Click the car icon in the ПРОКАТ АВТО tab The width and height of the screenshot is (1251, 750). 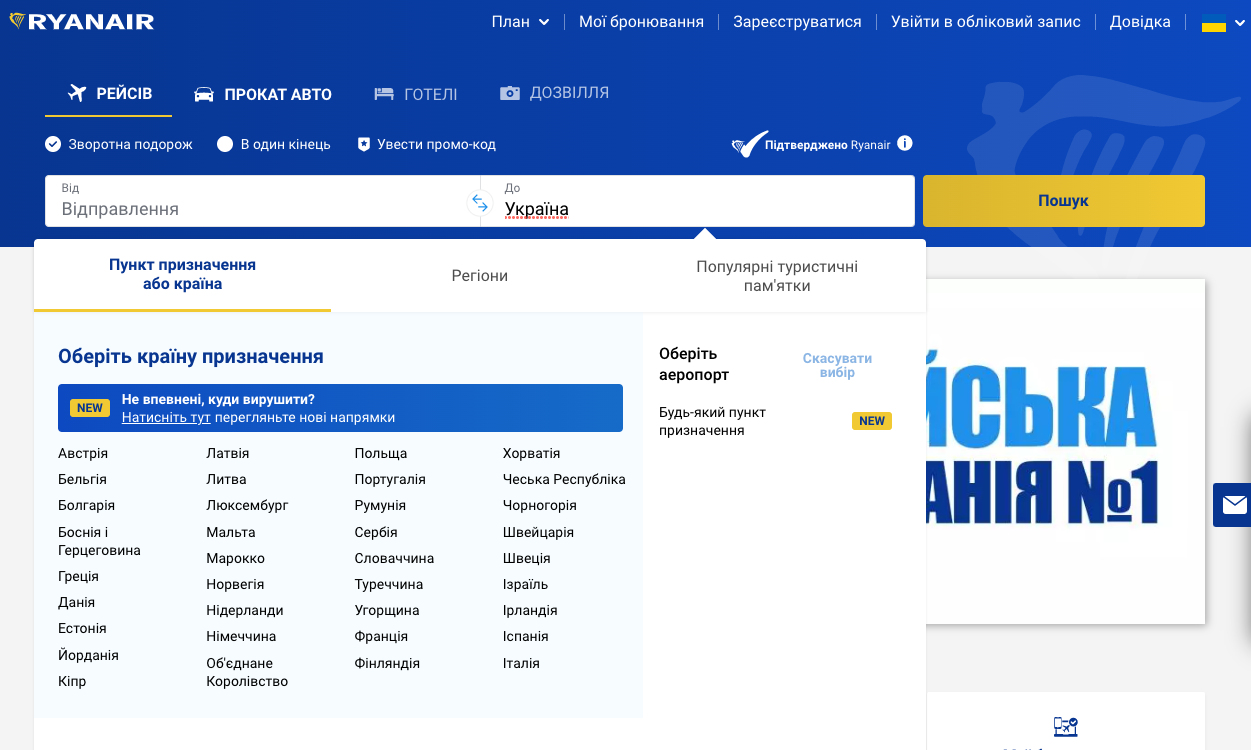pyautogui.click(x=204, y=94)
